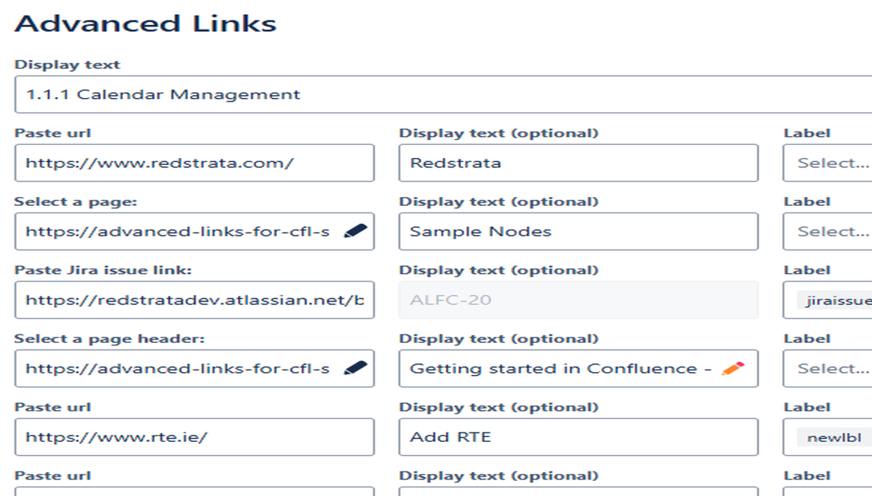Click the Paste url field containing www.rte.ie
The width and height of the screenshot is (872, 496).
(x=194, y=437)
